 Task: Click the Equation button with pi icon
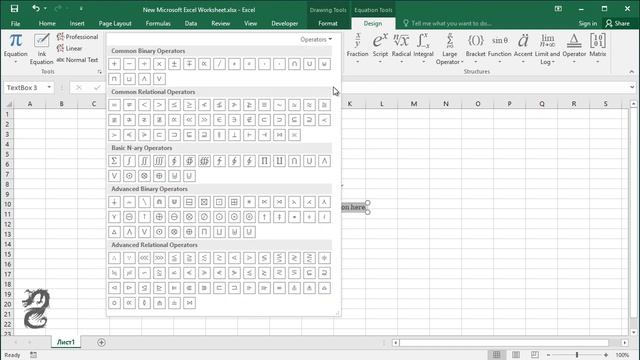coord(16,48)
